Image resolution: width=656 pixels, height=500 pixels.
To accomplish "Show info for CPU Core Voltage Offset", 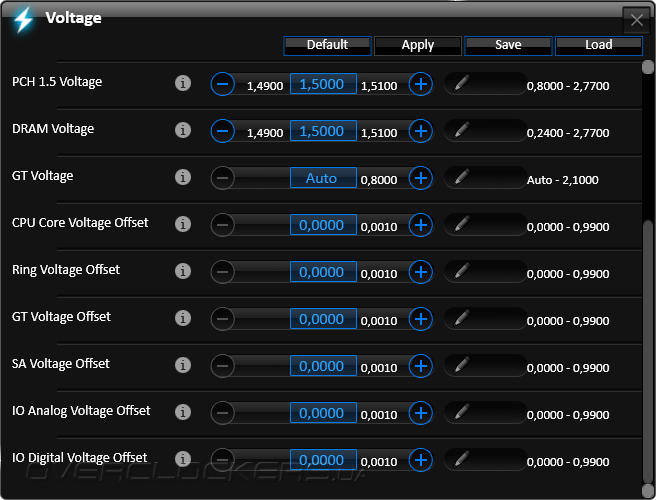I will 183,224.
